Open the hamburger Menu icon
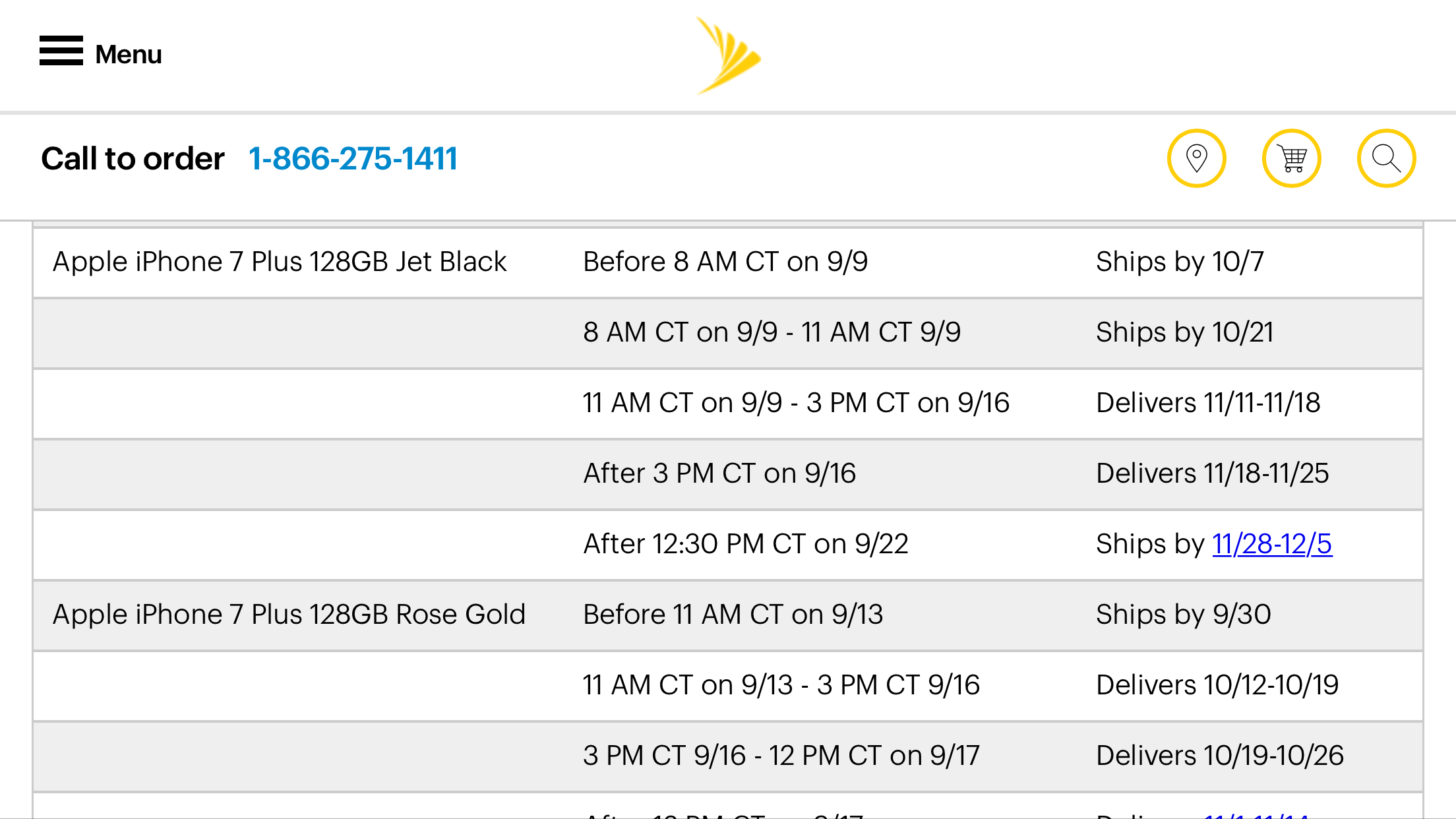This screenshot has height=819, width=1456. tap(61, 51)
